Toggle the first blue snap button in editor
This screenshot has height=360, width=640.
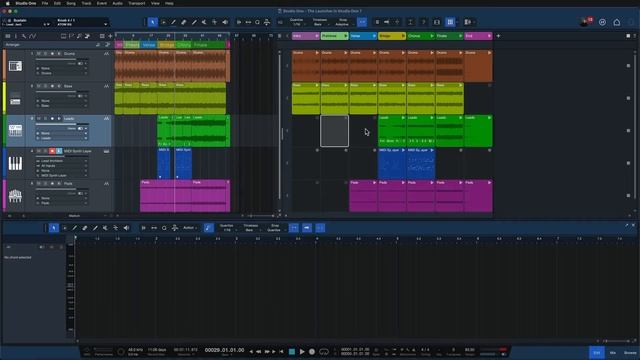click(x=294, y=228)
